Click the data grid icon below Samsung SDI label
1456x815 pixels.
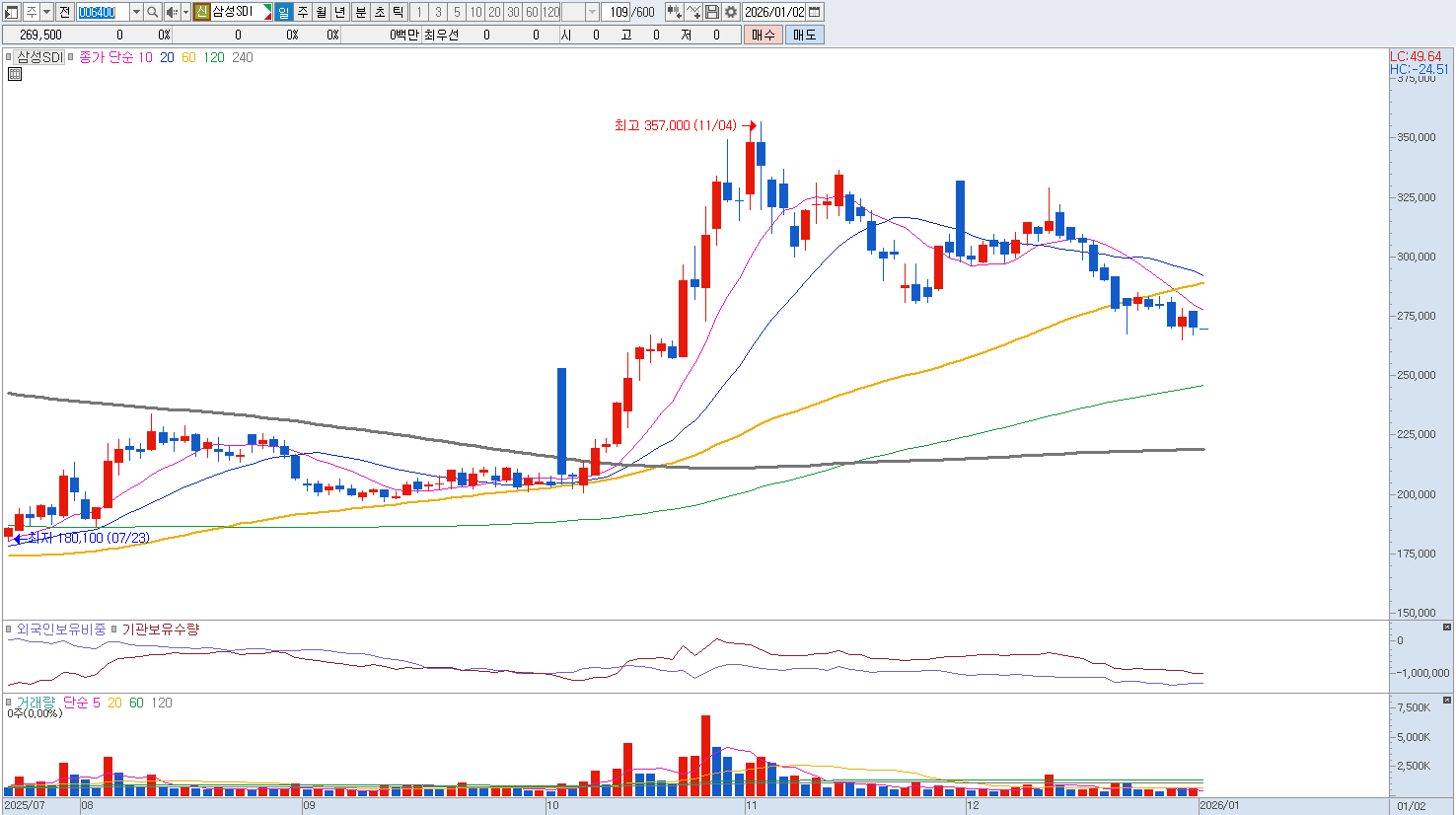[14, 74]
